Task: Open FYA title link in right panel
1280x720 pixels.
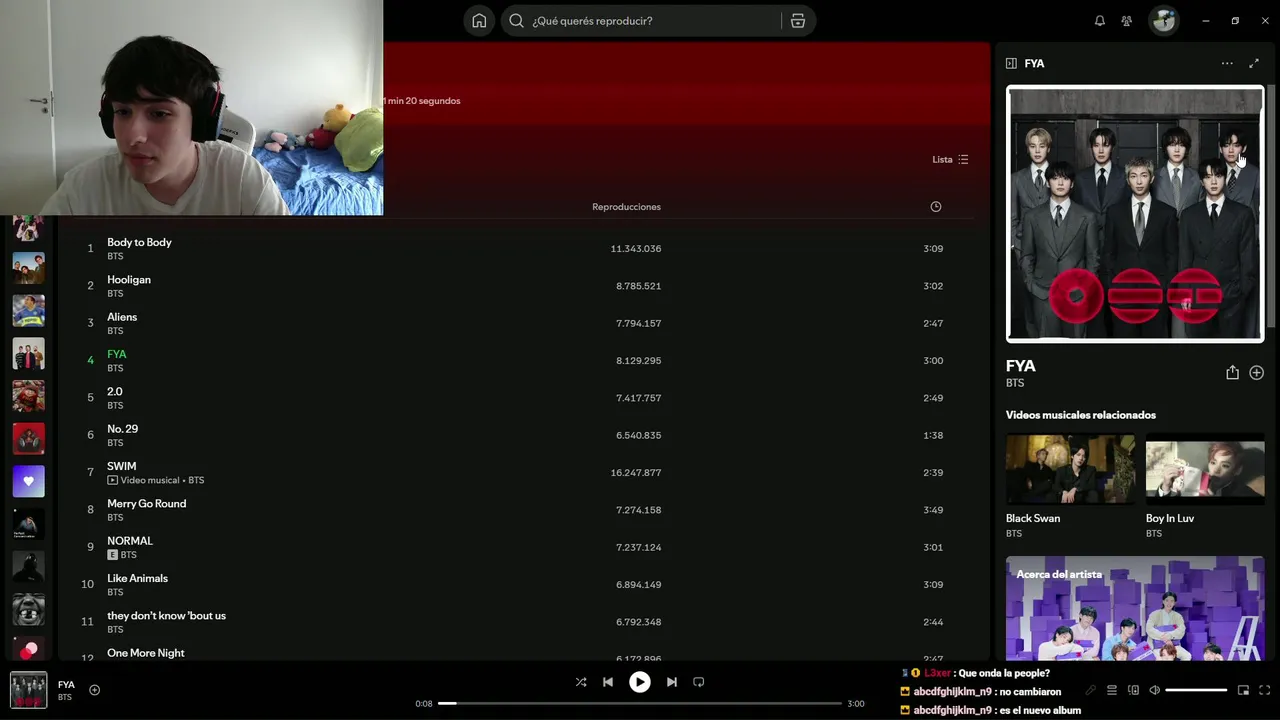Action: (x=1021, y=366)
